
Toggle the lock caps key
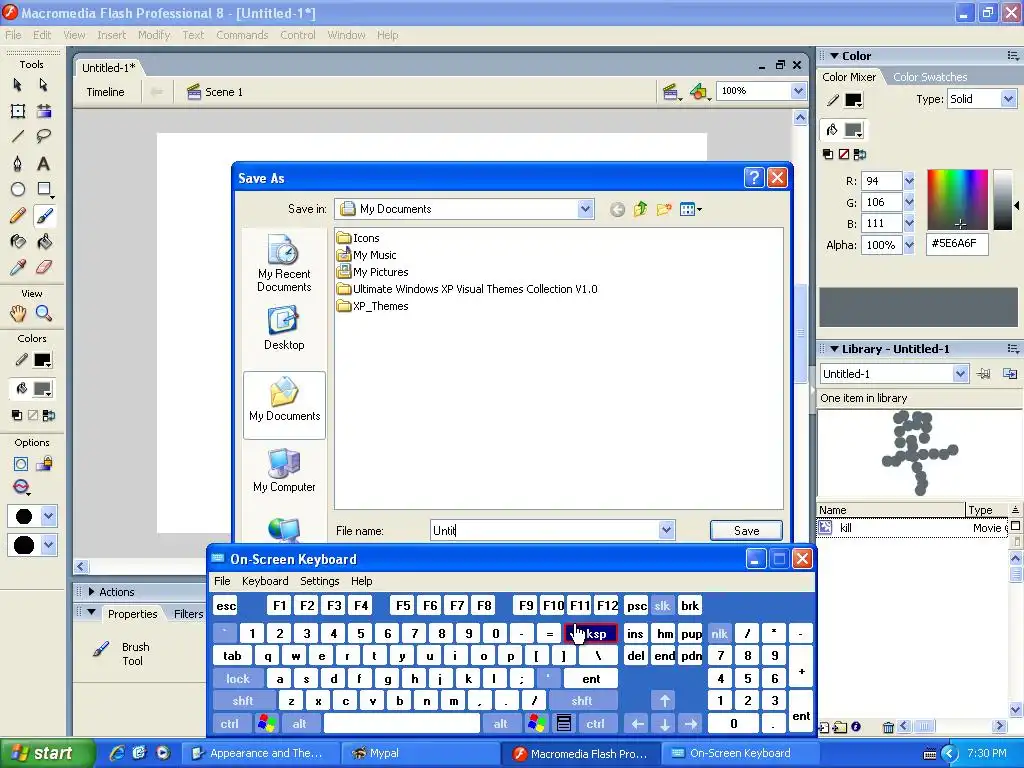coord(238,679)
